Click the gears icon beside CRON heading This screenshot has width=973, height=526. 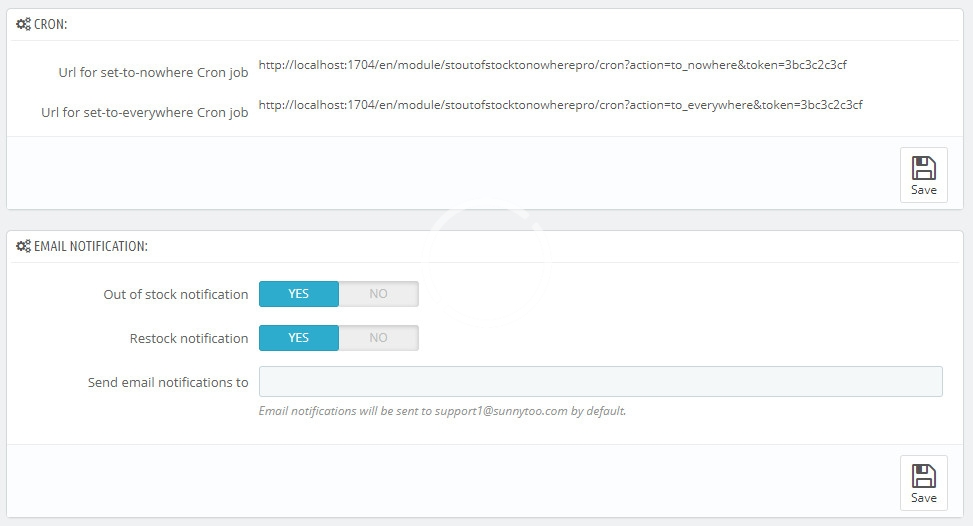(x=23, y=24)
